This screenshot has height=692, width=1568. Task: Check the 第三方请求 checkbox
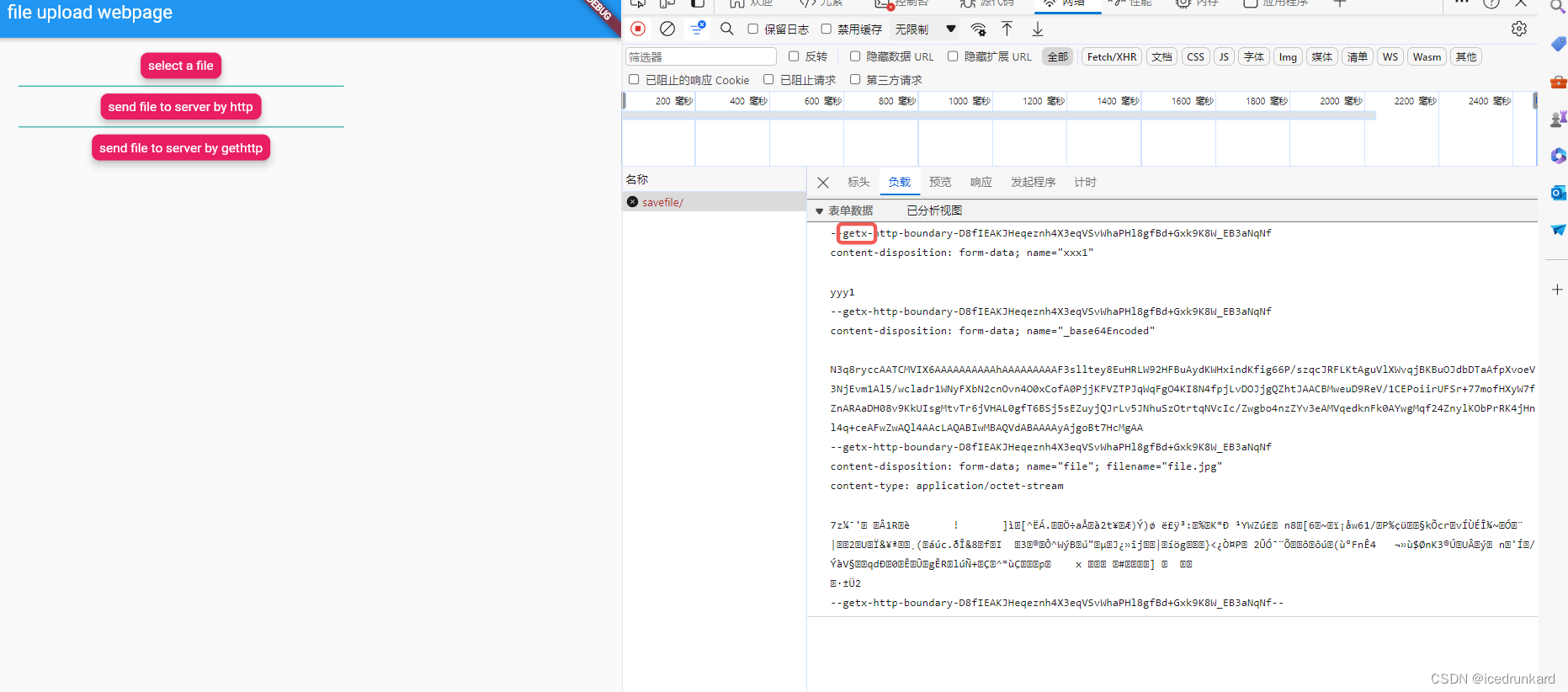855,79
